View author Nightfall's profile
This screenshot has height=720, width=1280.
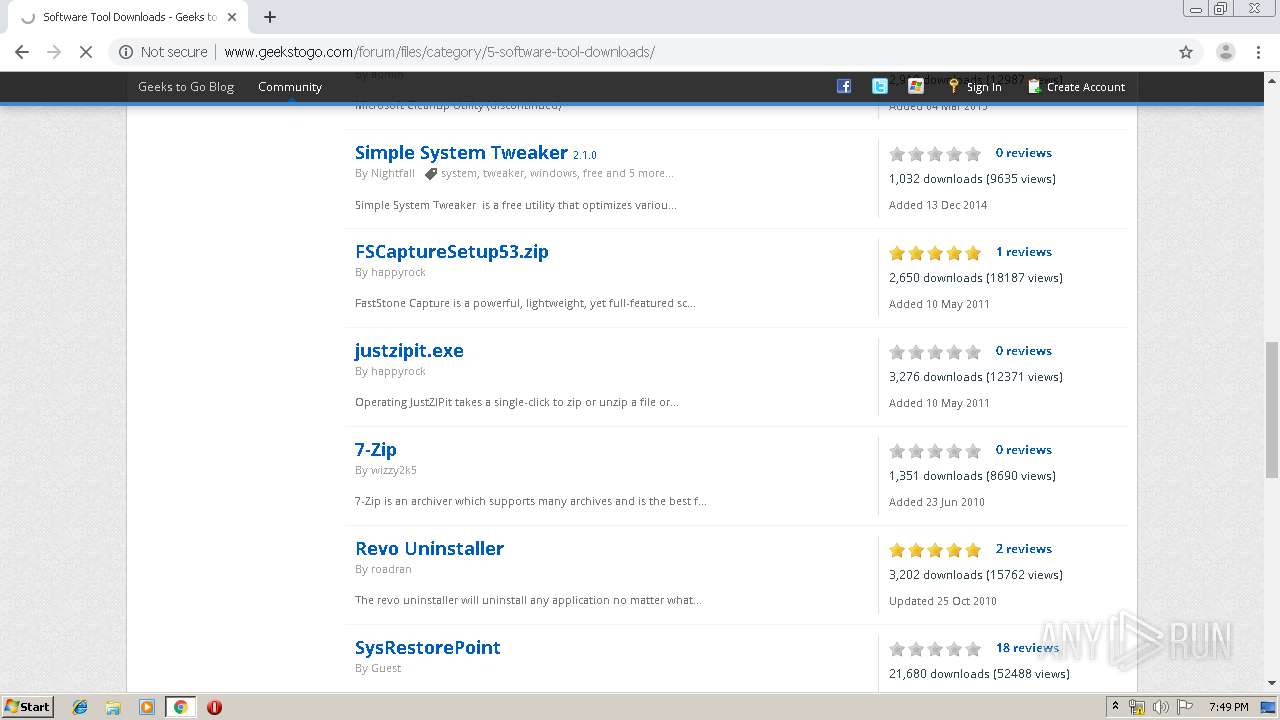click(x=393, y=173)
